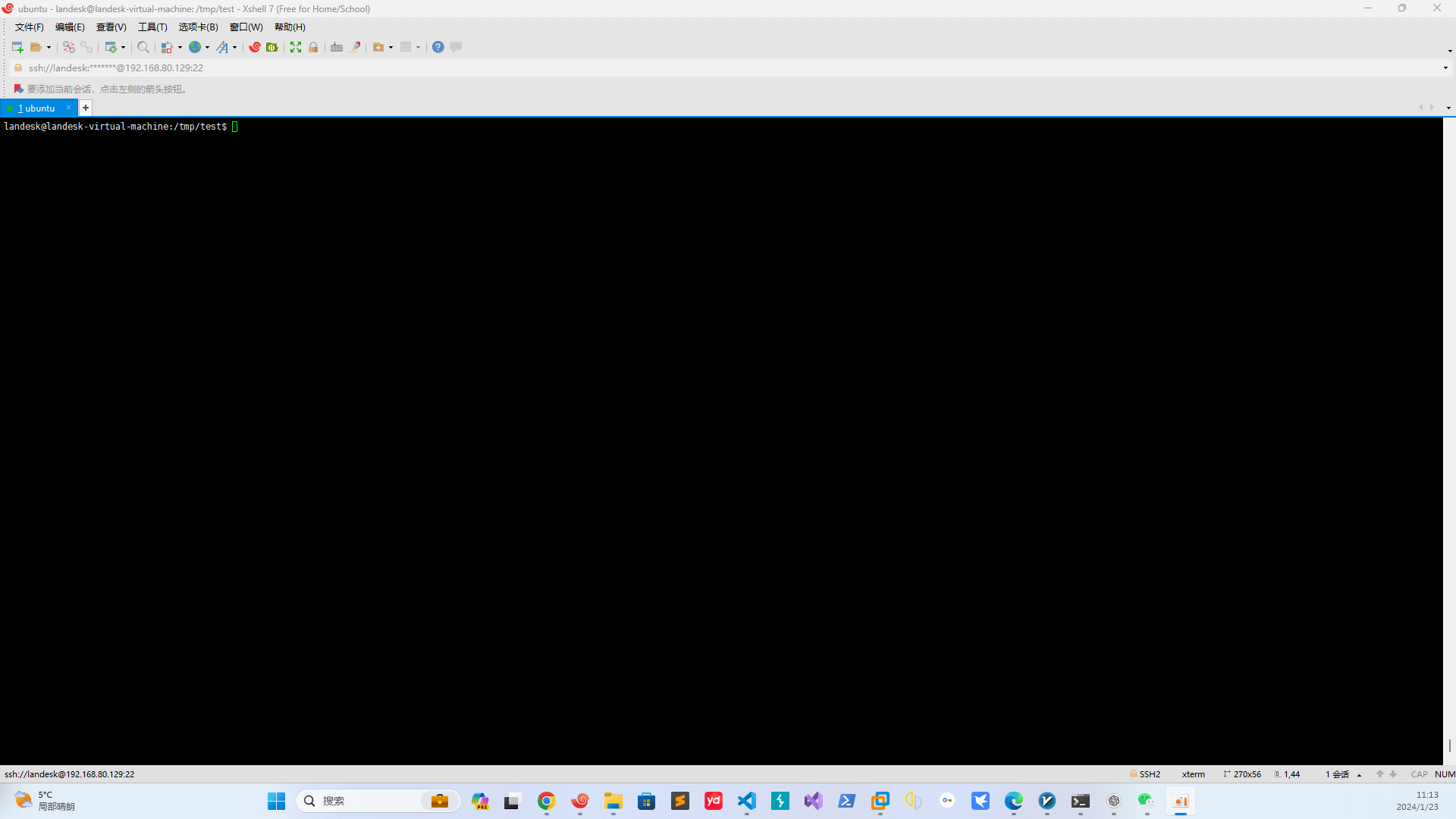
Task: Create a new session in Xshell
Action: [x=17, y=46]
